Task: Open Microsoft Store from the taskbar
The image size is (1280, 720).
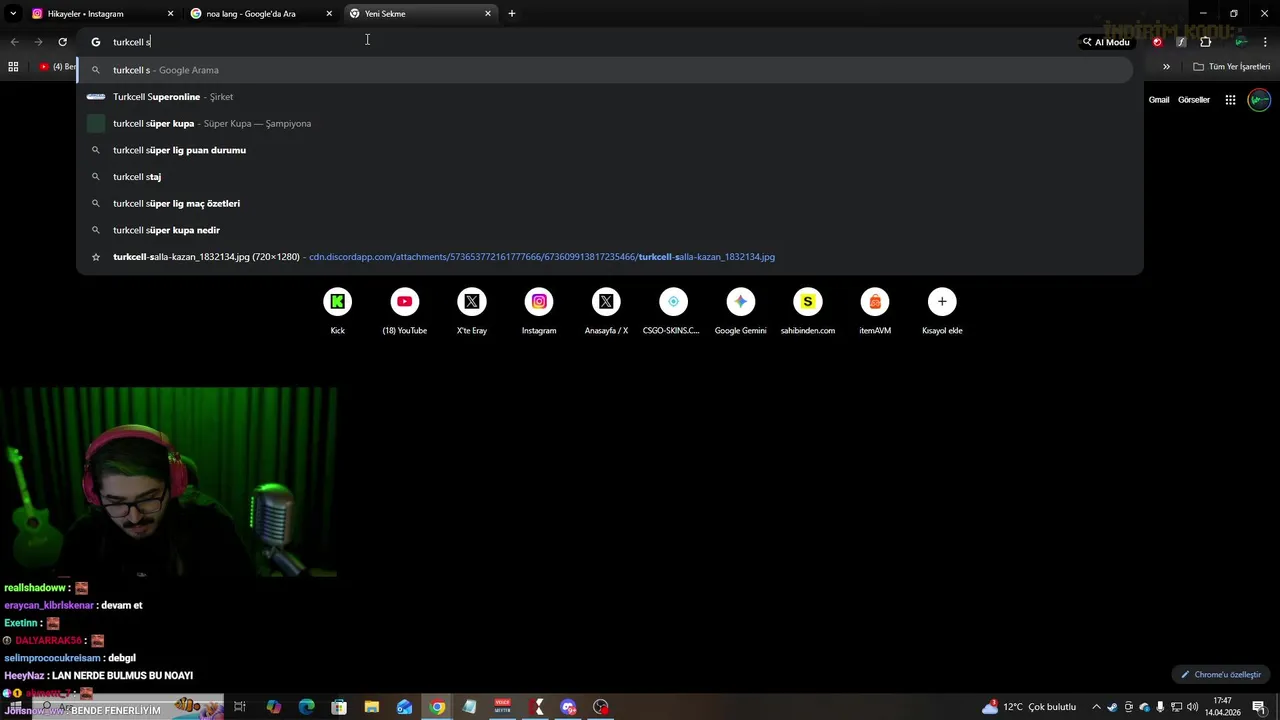Action: (339, 707)
